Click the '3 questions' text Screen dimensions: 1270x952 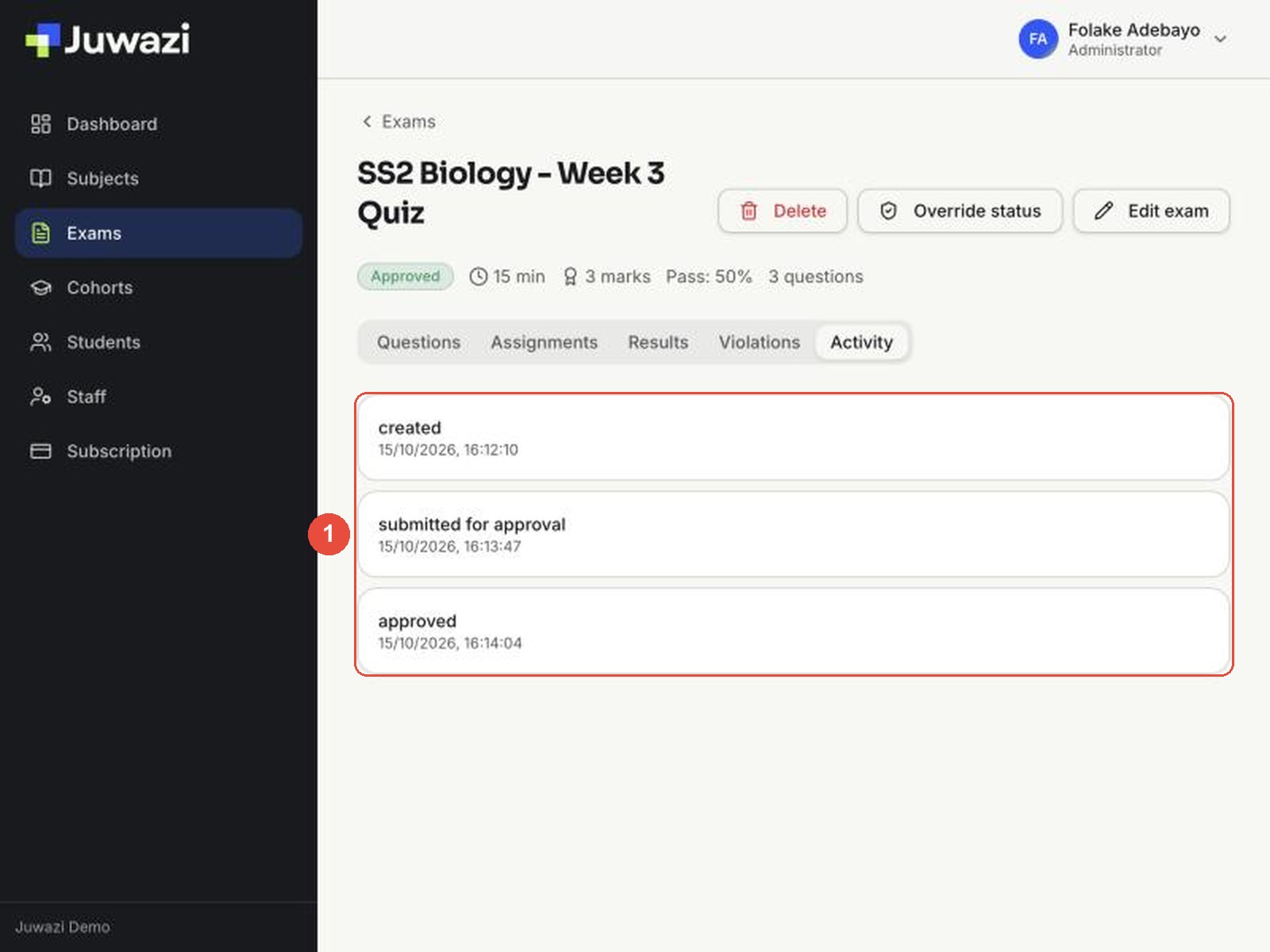coord(815,277)
